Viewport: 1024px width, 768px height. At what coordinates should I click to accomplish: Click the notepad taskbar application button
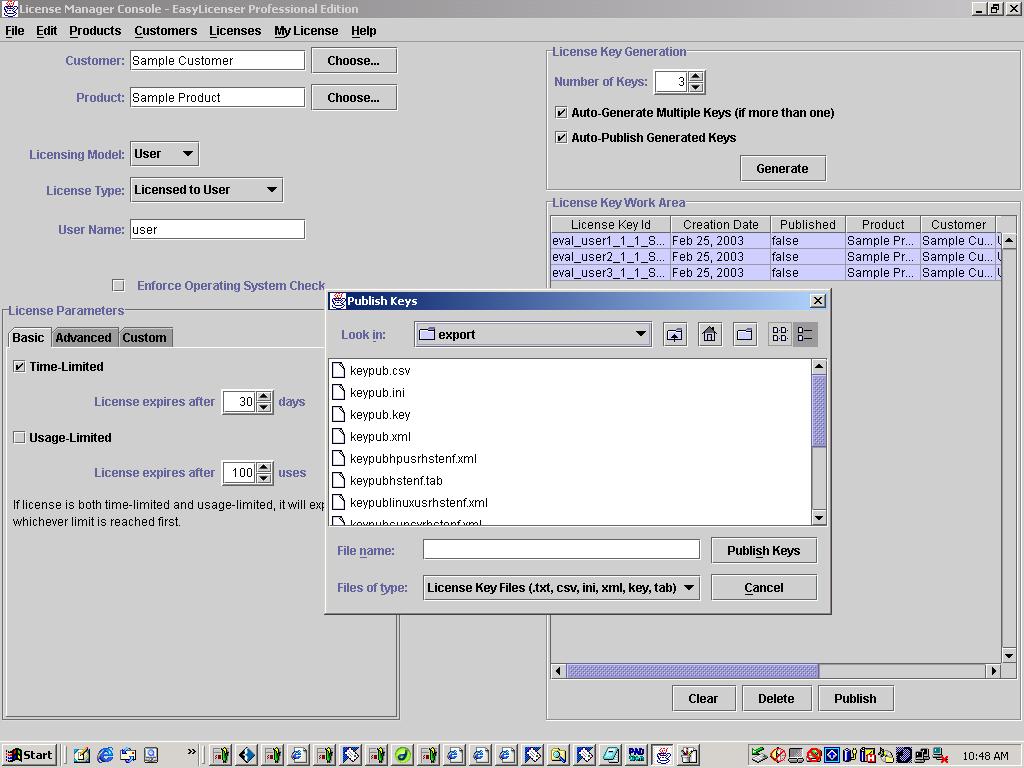pyautogui.click(x=611, y=755)
